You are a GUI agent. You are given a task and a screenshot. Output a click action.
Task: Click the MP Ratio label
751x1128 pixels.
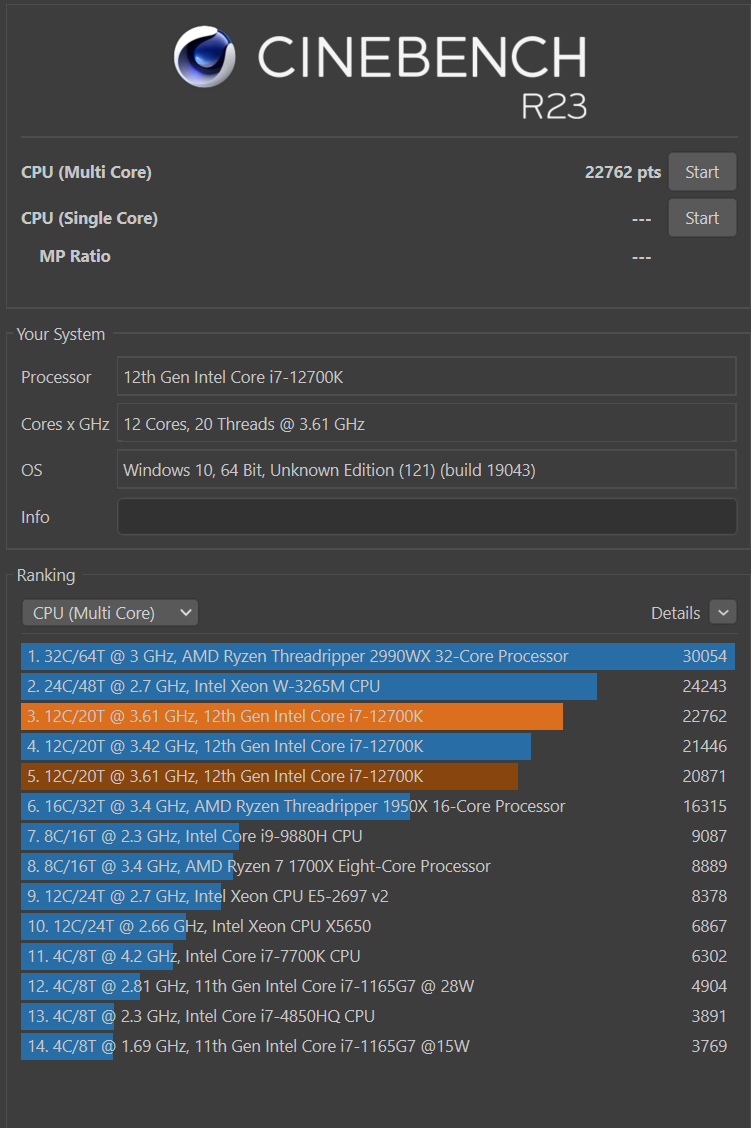pos(75,256)
